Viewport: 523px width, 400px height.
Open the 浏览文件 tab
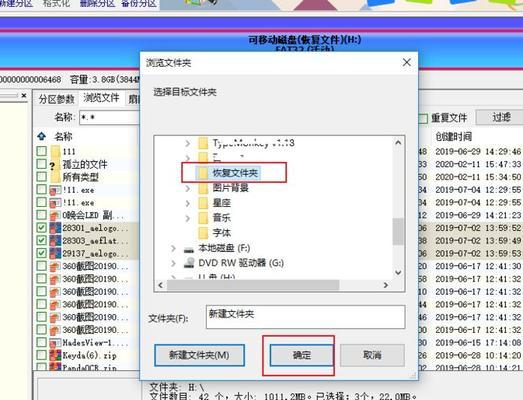[x=101, y=98]
